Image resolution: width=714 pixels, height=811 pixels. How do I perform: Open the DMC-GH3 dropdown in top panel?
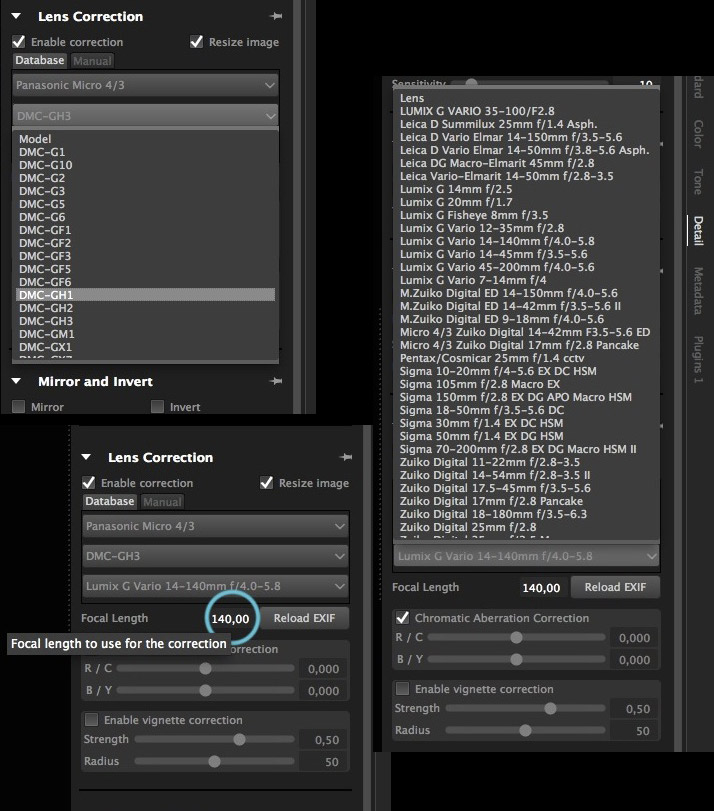click(x=145, y=116)
